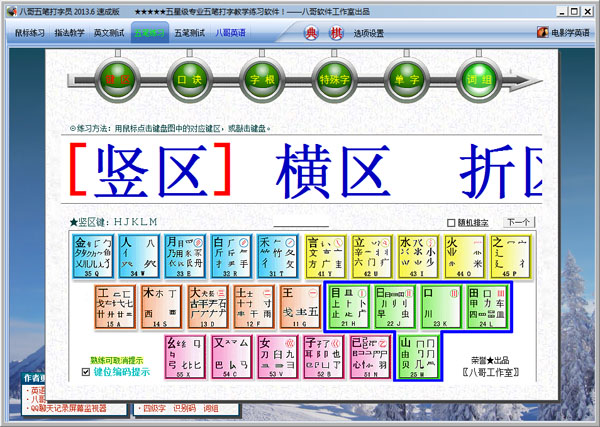Select the 五笔练习 tab
Image resolution: width=600 pixels, height=427 pixels.
point(150,33)
